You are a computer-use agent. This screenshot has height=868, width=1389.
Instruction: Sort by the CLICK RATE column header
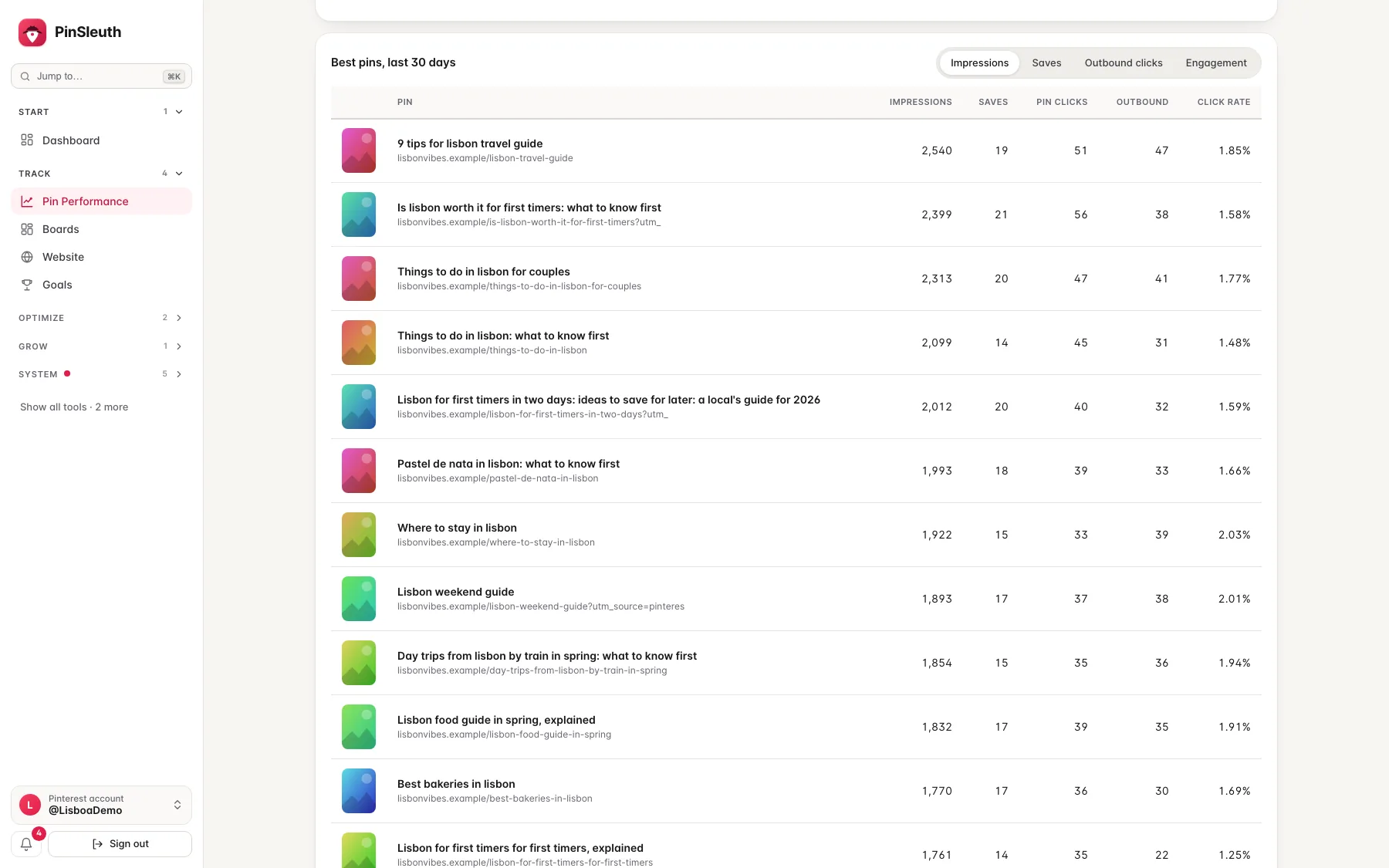pyautogui.click(x=1224, y=102)
